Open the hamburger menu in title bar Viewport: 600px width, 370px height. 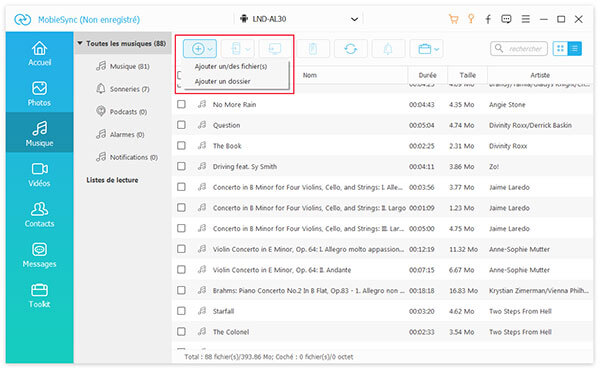526,19
